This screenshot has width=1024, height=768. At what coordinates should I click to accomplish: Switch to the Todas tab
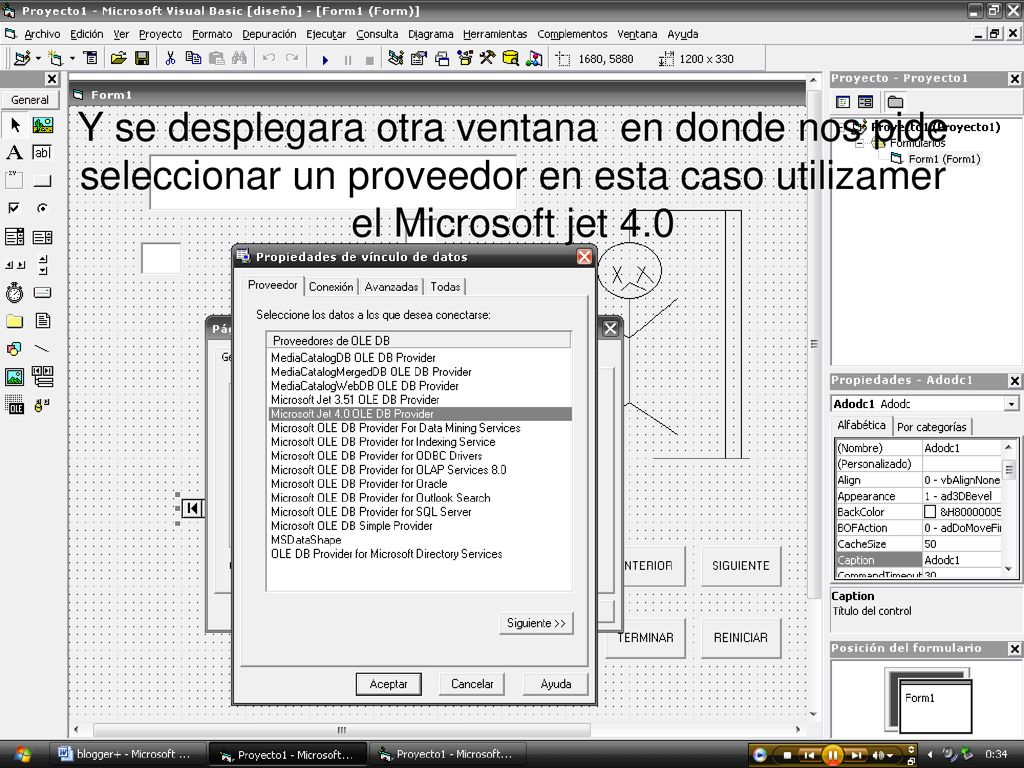(445, 287)
